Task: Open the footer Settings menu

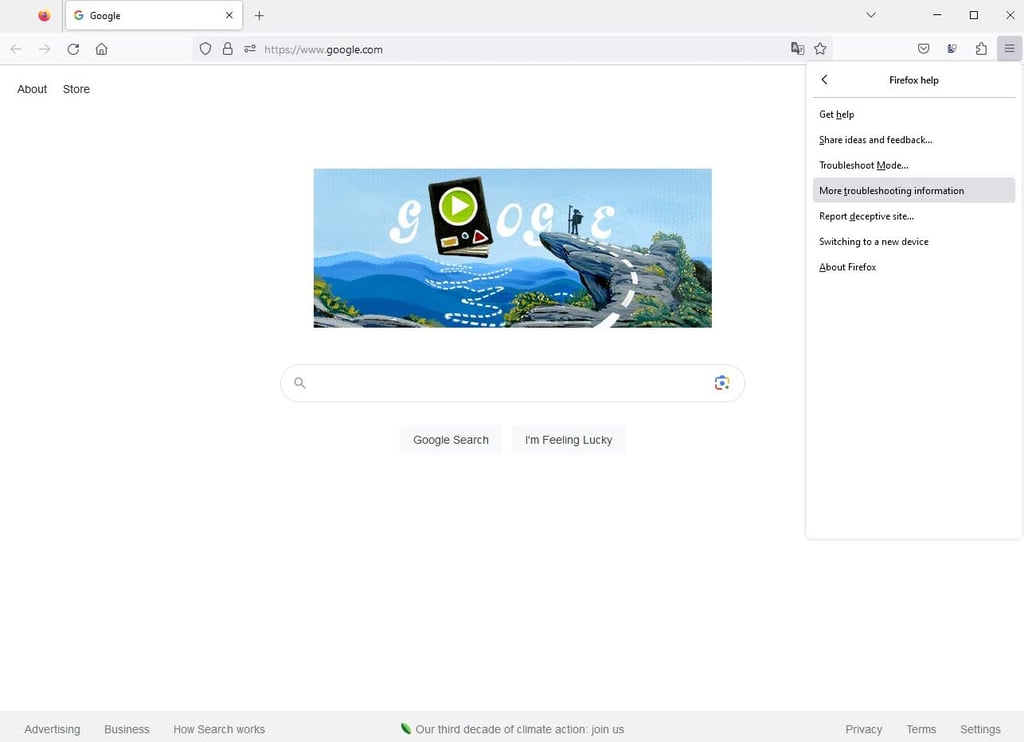Action: pyautogui.click(x=980, y=730)
